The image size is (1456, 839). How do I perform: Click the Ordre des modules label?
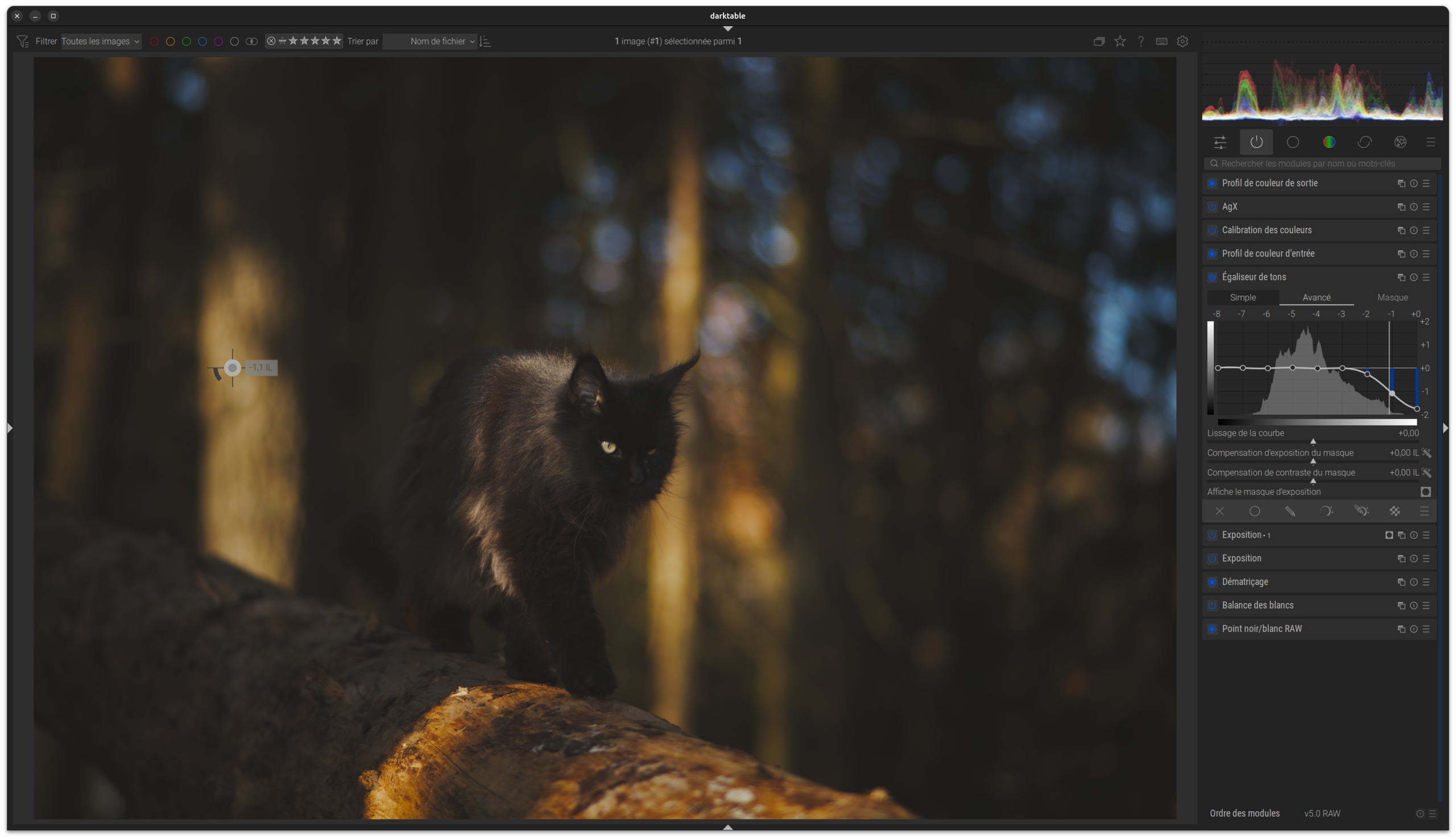click(1244, 813)
